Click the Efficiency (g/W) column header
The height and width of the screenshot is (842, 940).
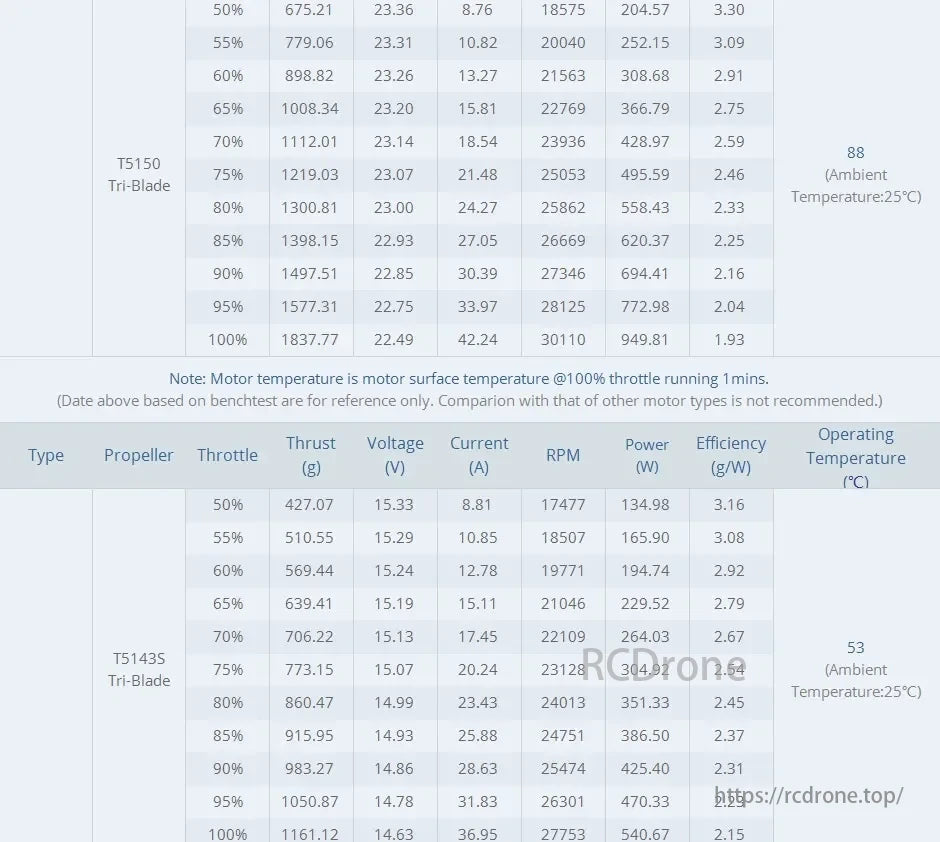[x=731, y=455]
